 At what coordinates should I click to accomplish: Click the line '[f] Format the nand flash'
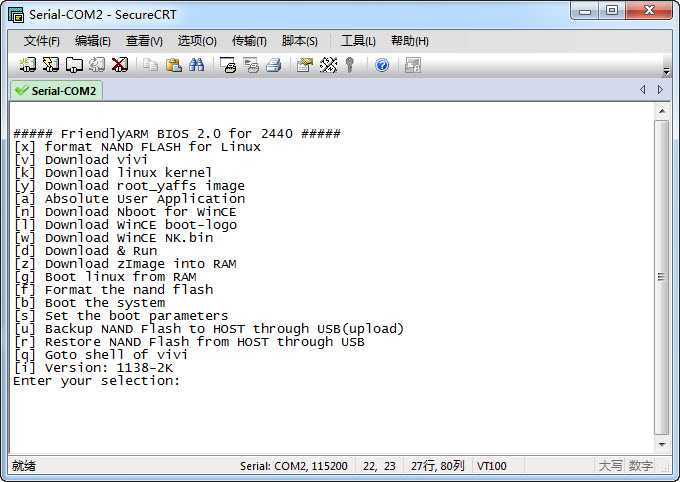pos(113,290)
